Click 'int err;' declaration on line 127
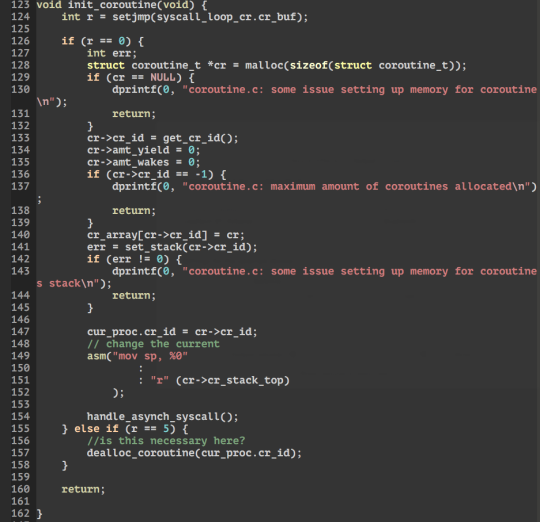The width and height of the screenshot is (540, 522). coord(112,53)
